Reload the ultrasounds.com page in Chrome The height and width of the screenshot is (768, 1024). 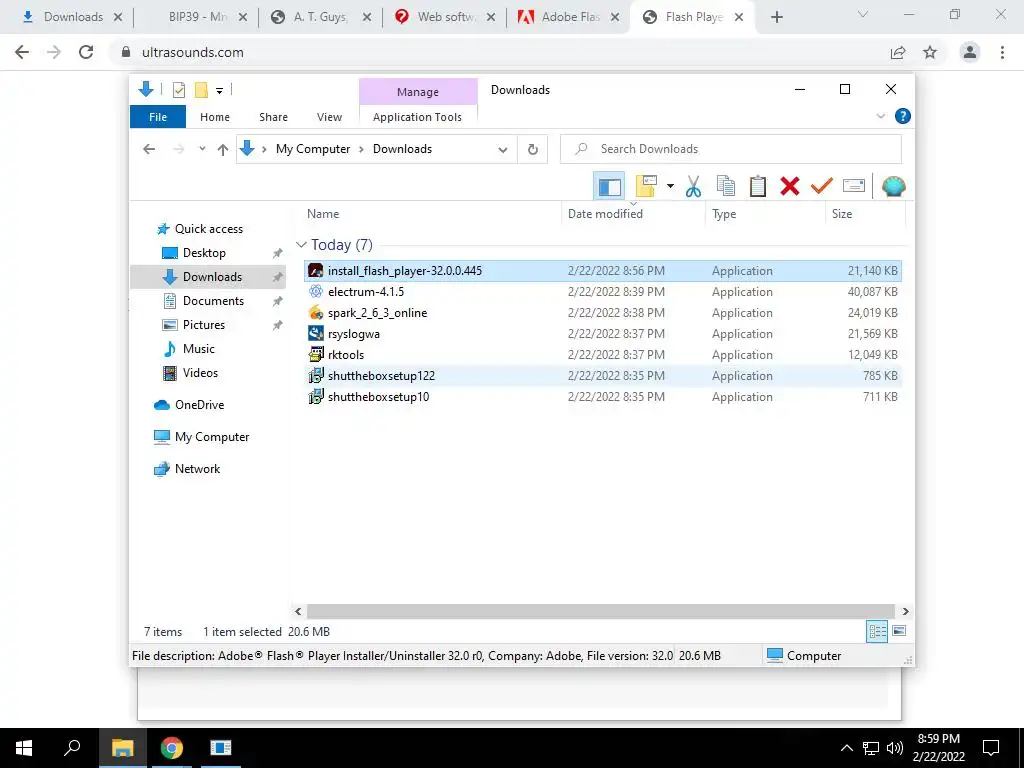click(86, 52)
